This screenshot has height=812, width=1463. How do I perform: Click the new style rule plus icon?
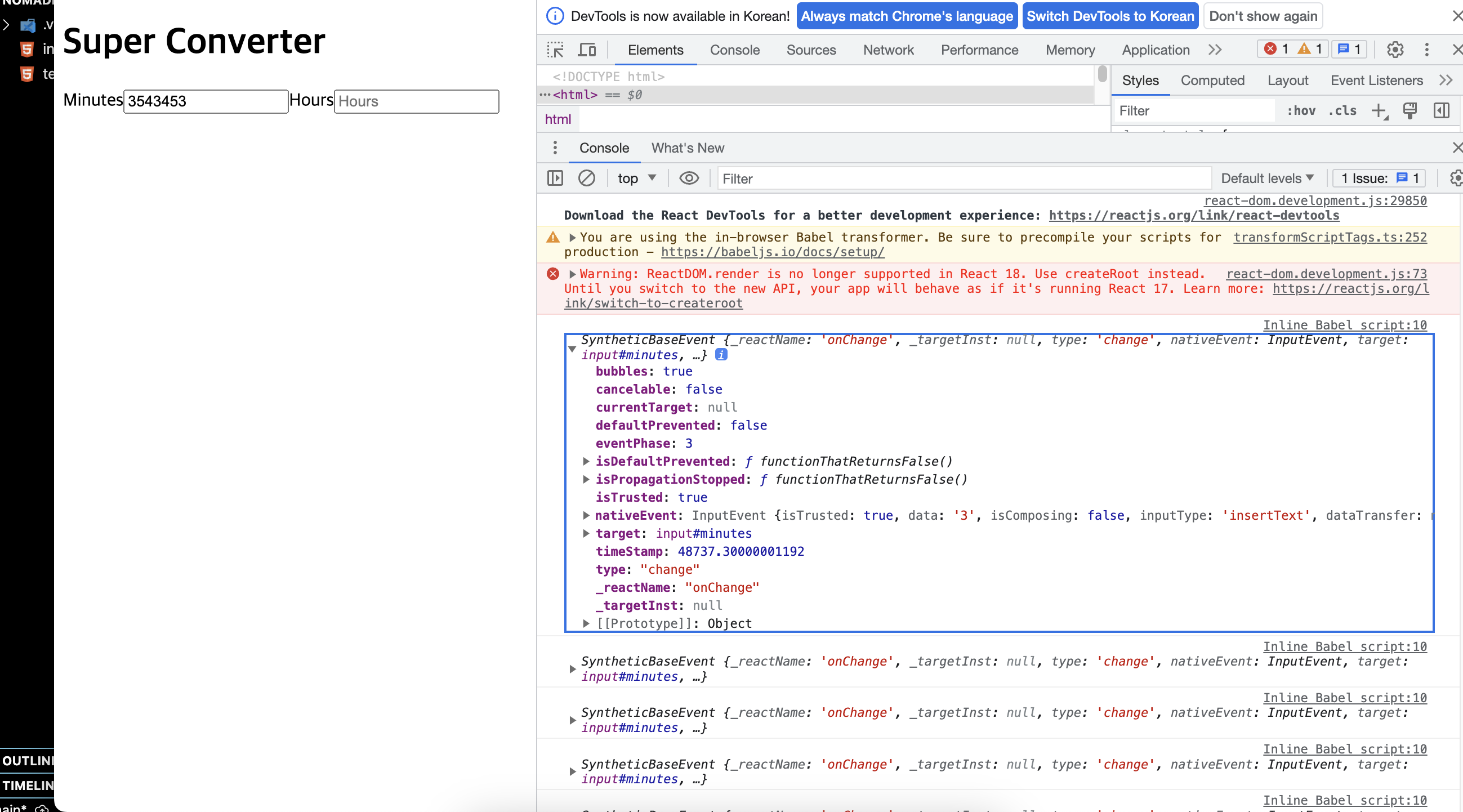(1379, 111)
